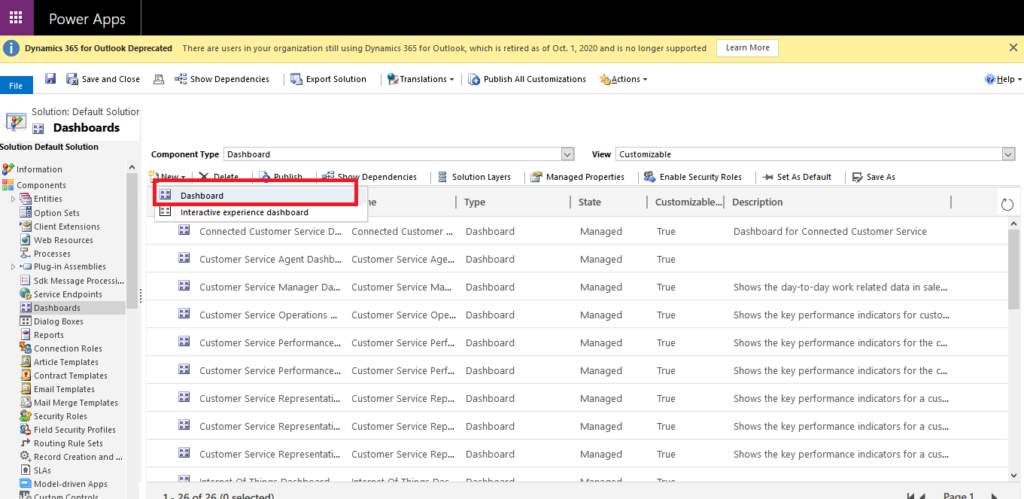Screen dimensions: 1024x499
Task: Click Save and Close toolbar icon
Action: tap(103, 79)
